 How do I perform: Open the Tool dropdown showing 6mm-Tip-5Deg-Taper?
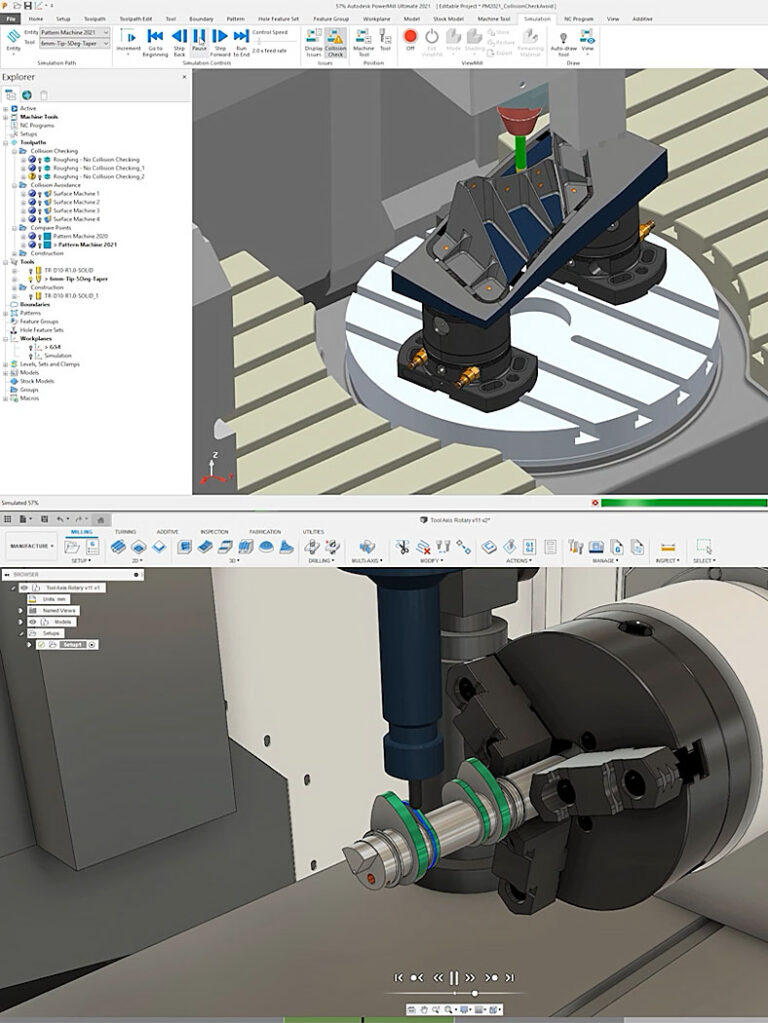74,43
